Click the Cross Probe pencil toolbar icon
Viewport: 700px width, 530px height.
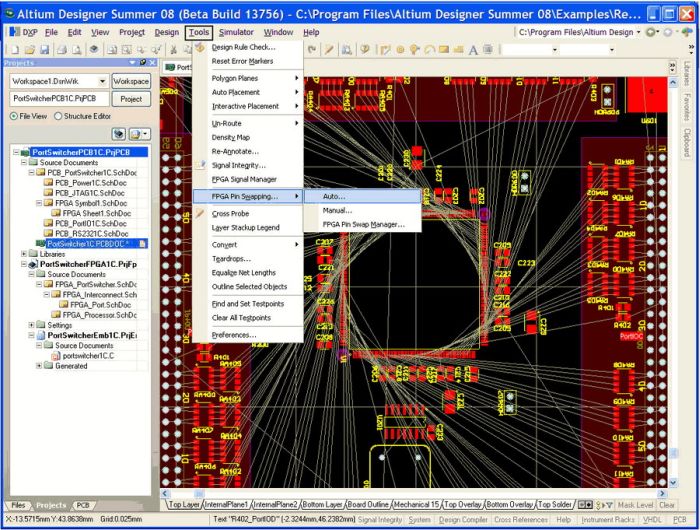[329, 50]
